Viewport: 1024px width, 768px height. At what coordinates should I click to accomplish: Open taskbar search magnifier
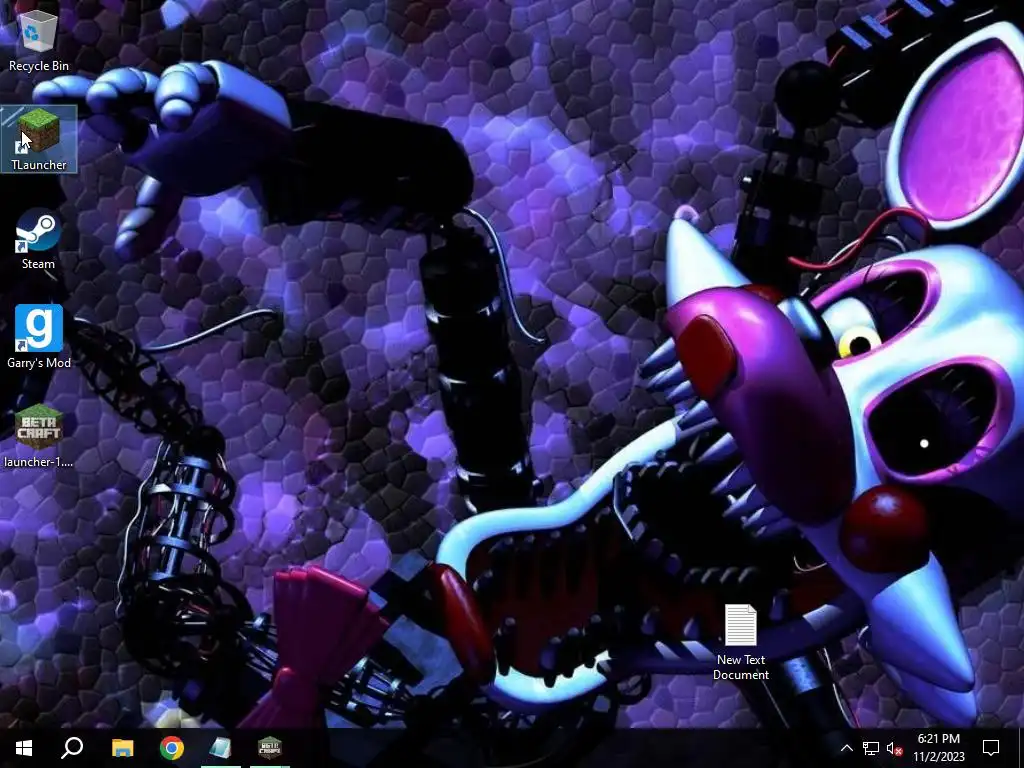click(x=72, y=748)
